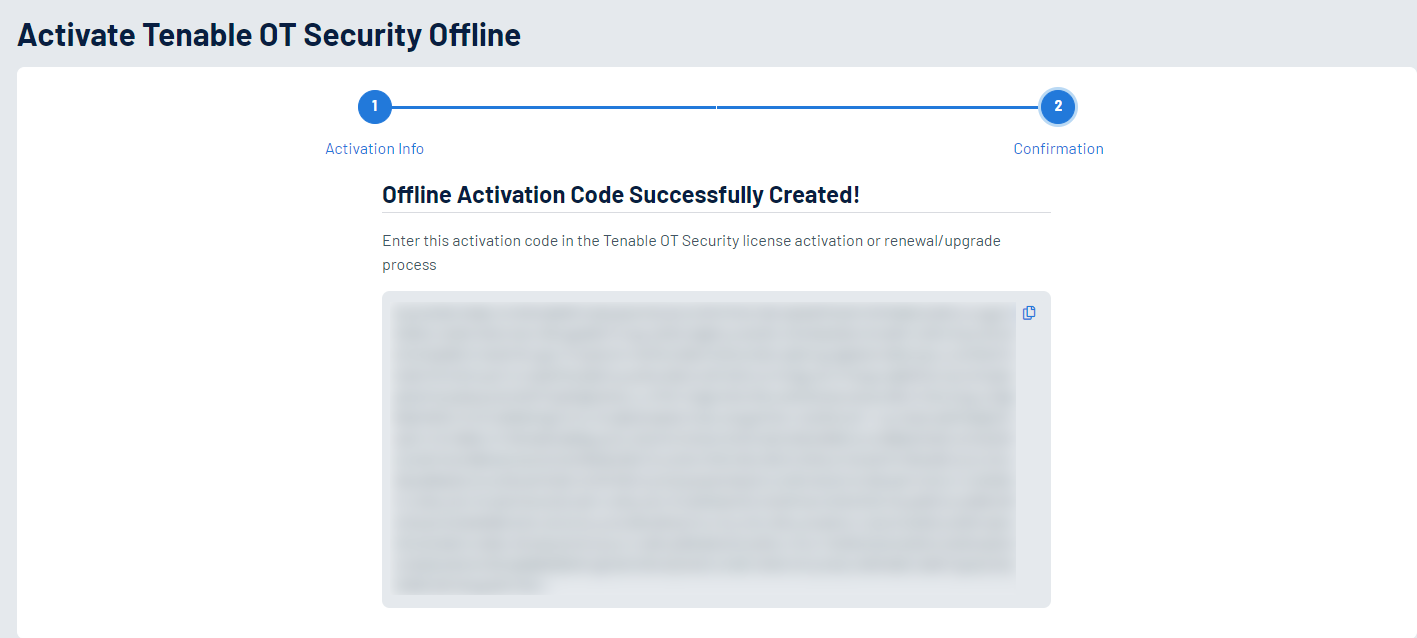Viewport: 1417px width, 638px height.
Task: Click the progress line's right half before step 2
Action: (877, 106)
